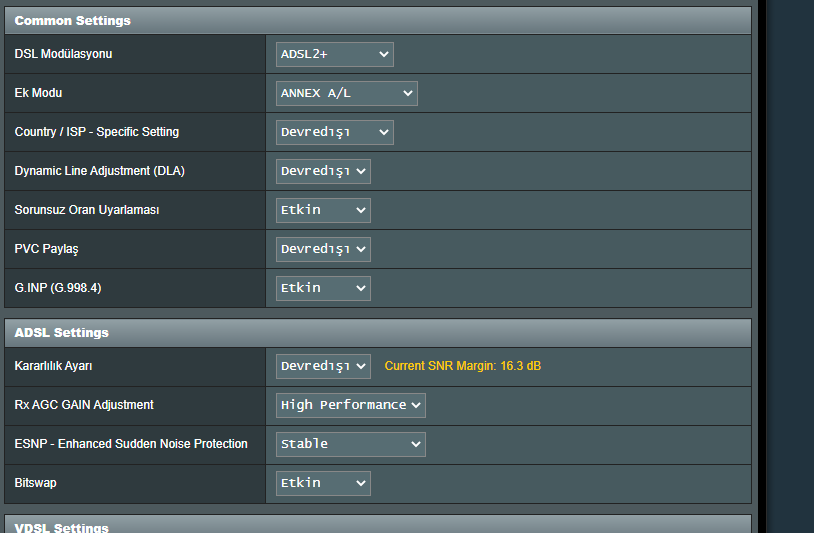Click the Rx AGC GAIN Adjustment label
This screenshot has height=533, width=814.
pos(84,405)
